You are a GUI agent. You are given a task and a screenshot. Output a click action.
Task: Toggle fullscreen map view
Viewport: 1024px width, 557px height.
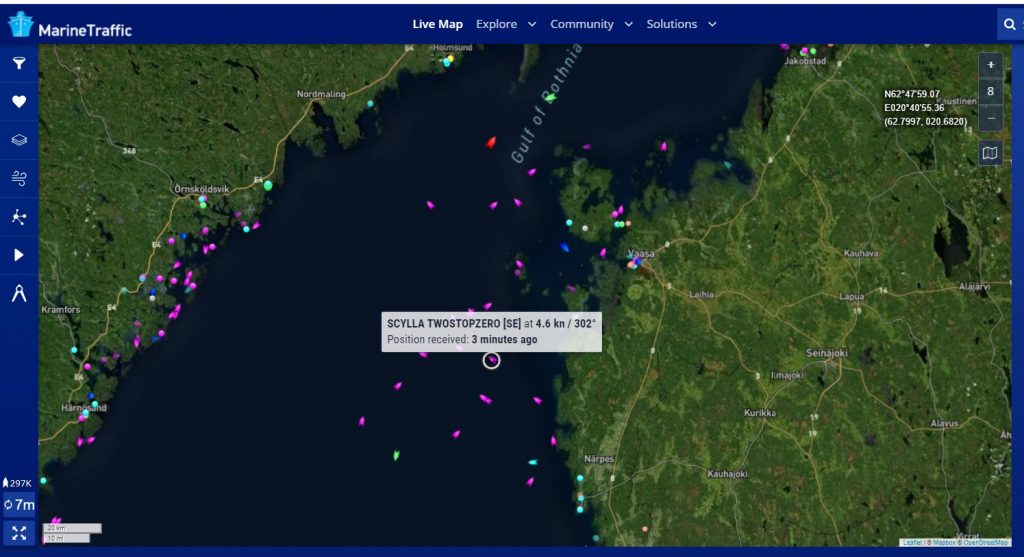(19, 532)
